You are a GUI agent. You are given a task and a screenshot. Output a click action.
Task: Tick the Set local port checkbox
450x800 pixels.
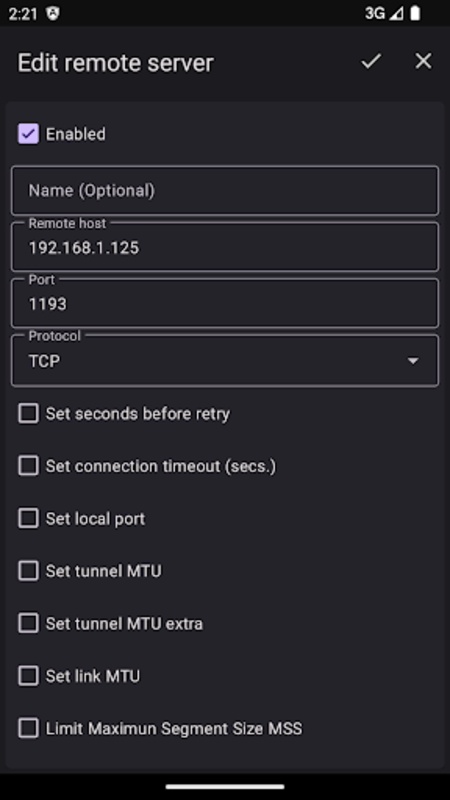29,518
